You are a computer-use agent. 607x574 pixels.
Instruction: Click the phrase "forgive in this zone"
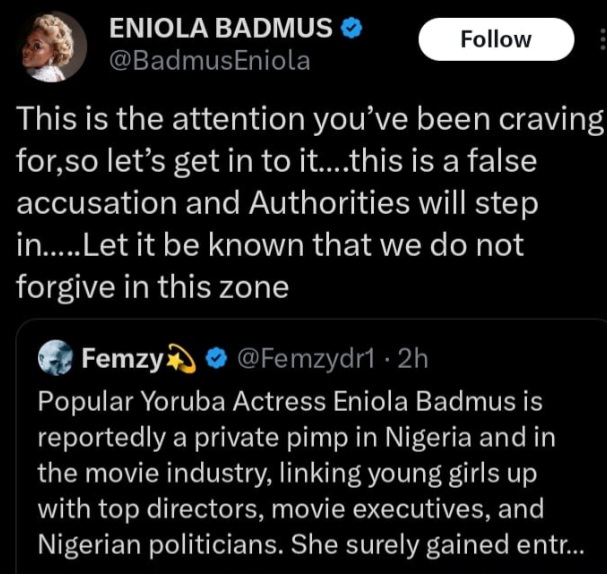pos(153,287)
